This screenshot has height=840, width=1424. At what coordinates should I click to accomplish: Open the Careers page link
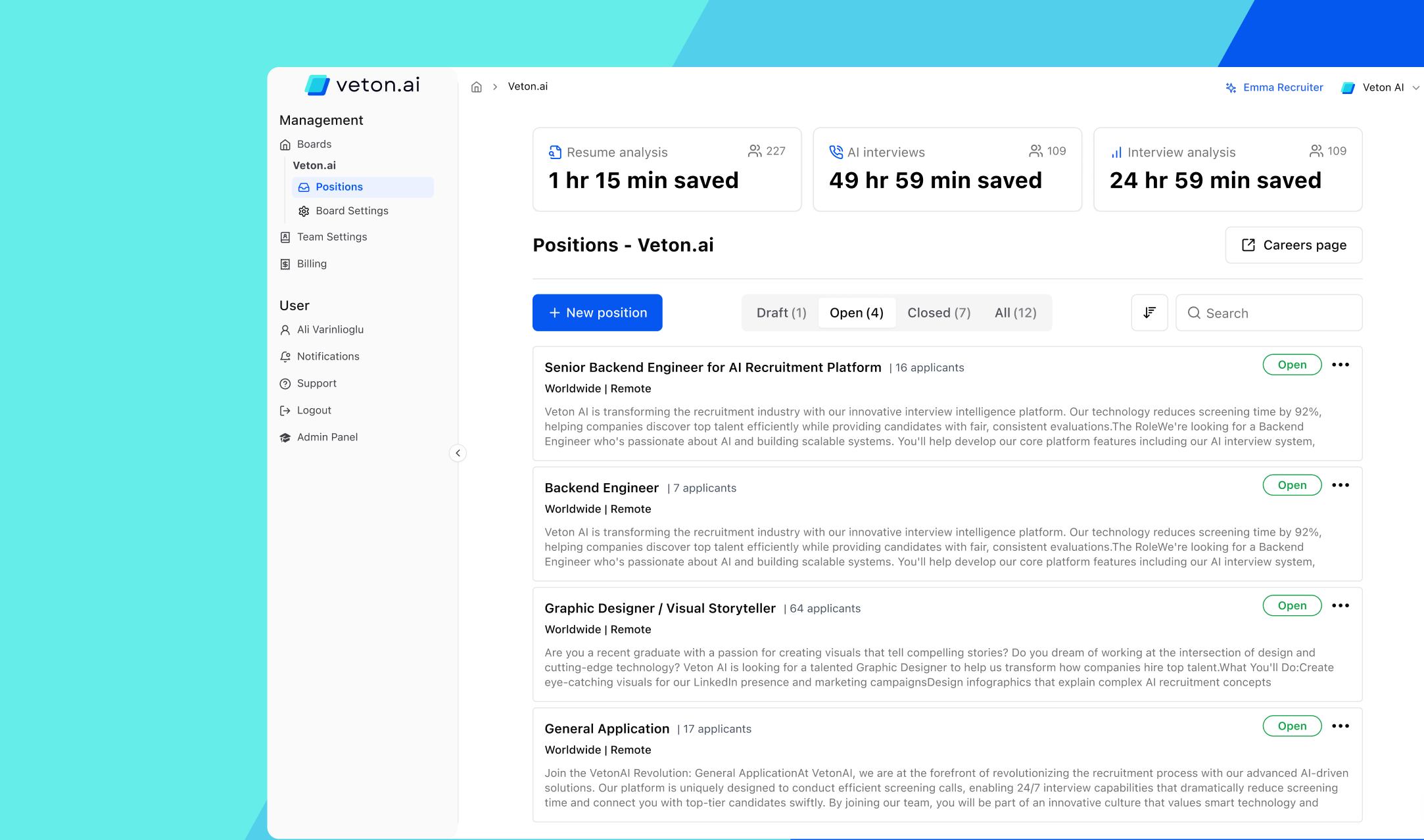pyautogui.click(x=1293, y=245)
